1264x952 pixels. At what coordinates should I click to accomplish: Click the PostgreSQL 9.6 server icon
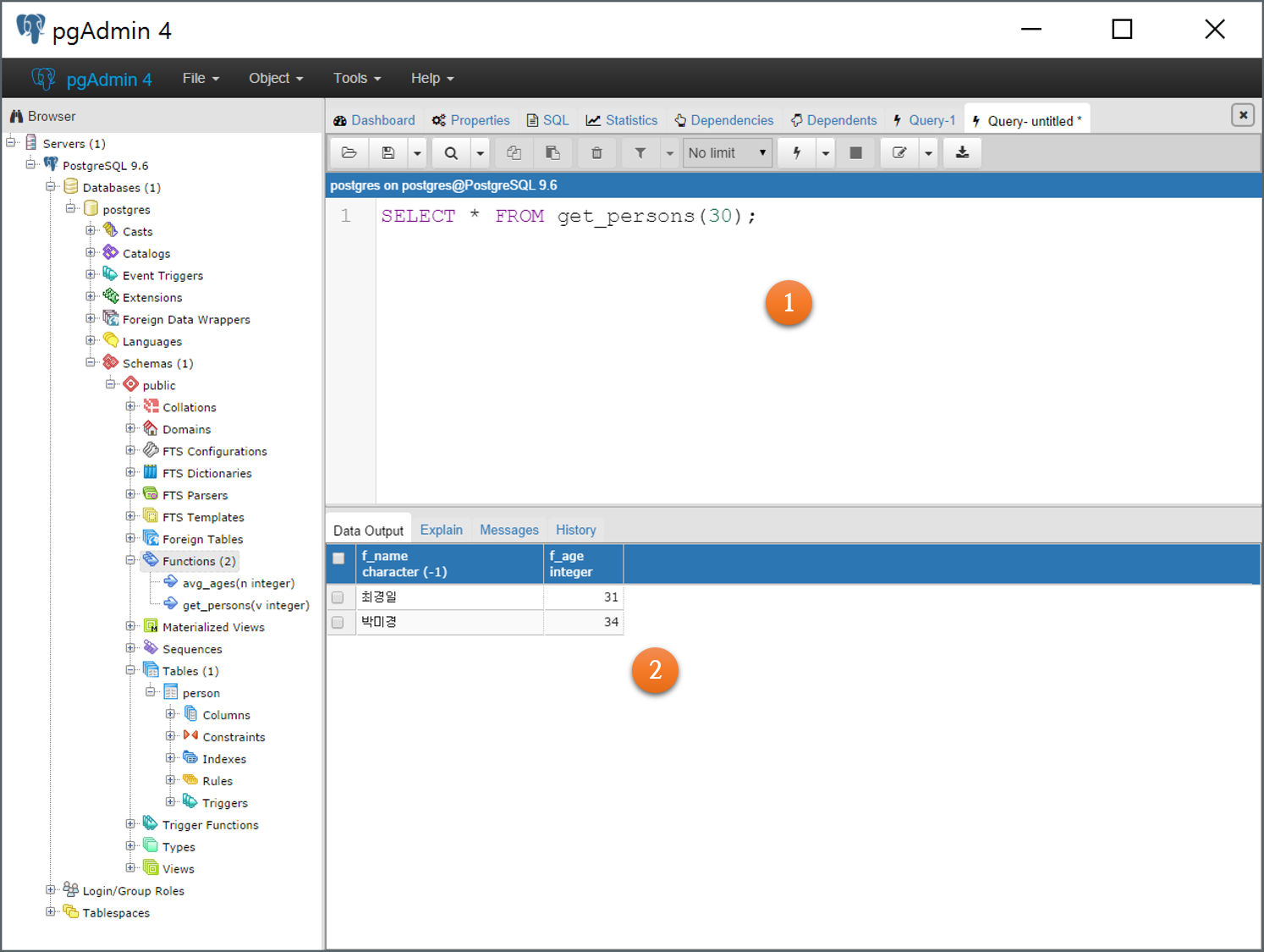tap(51, 164)
